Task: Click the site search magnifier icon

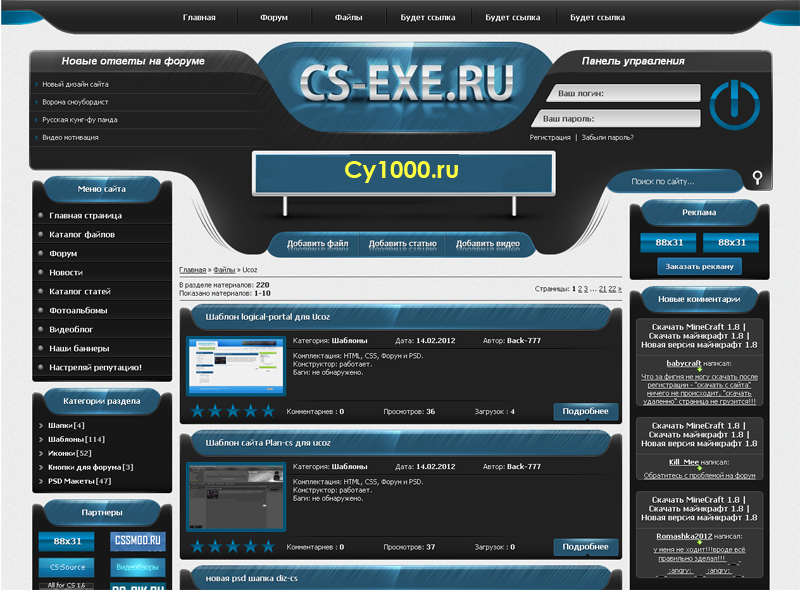Action: click(757, 179)
